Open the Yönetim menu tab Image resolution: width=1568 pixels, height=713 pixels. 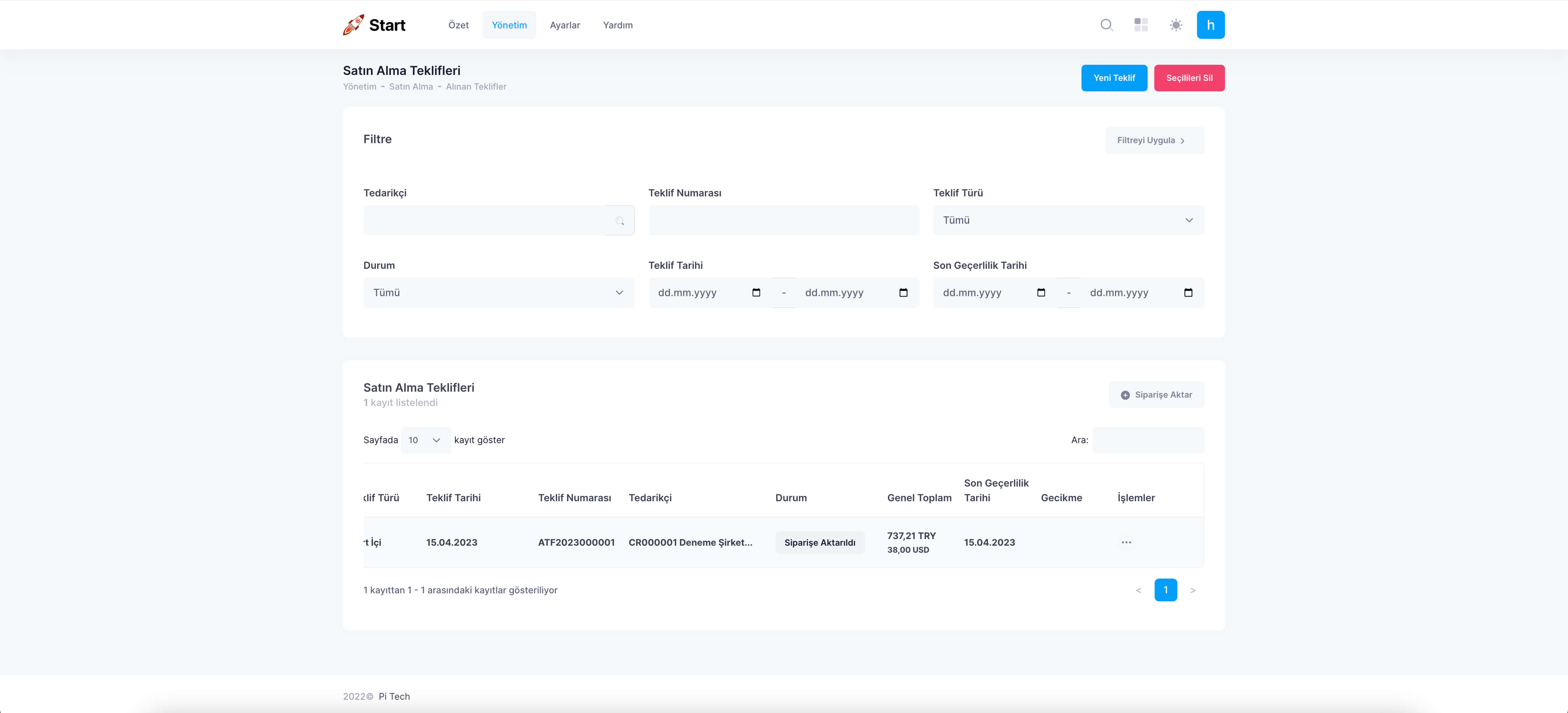point(509,25)
